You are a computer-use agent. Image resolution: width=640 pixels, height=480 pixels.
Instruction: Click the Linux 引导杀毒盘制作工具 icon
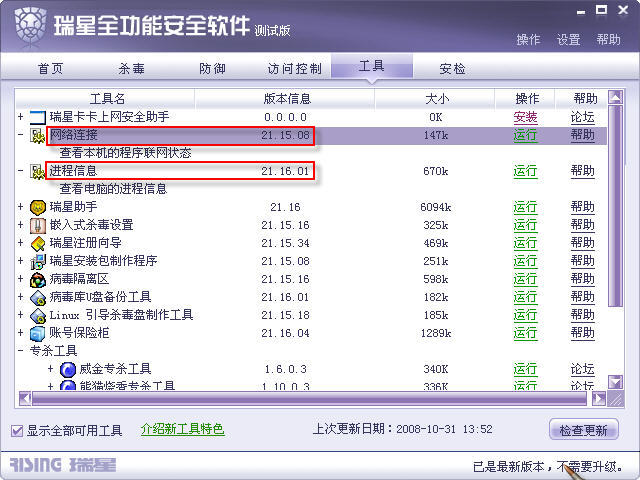click(x=38, y=316)
